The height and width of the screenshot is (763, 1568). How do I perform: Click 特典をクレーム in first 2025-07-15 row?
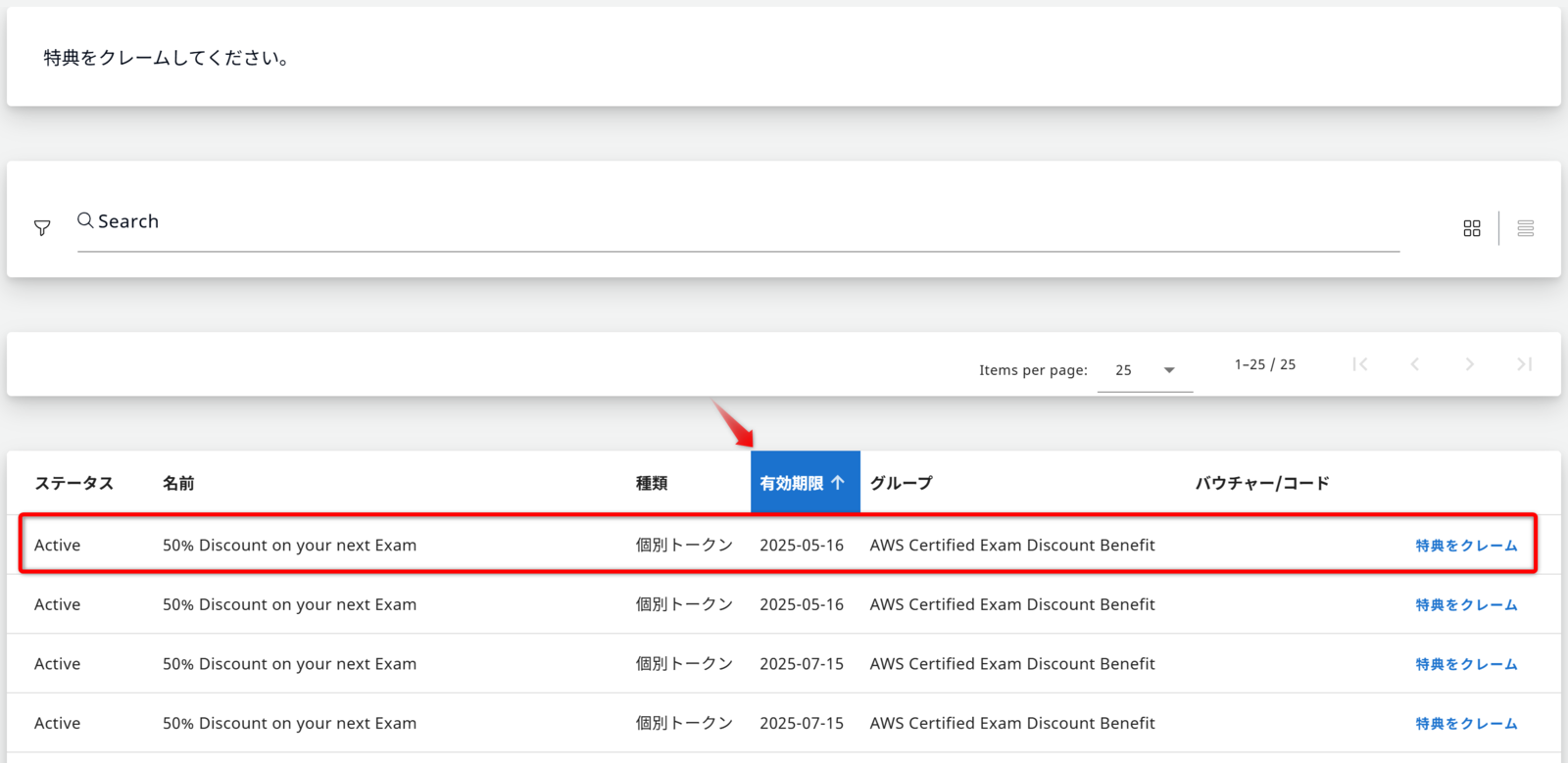tap(1467, 664)
